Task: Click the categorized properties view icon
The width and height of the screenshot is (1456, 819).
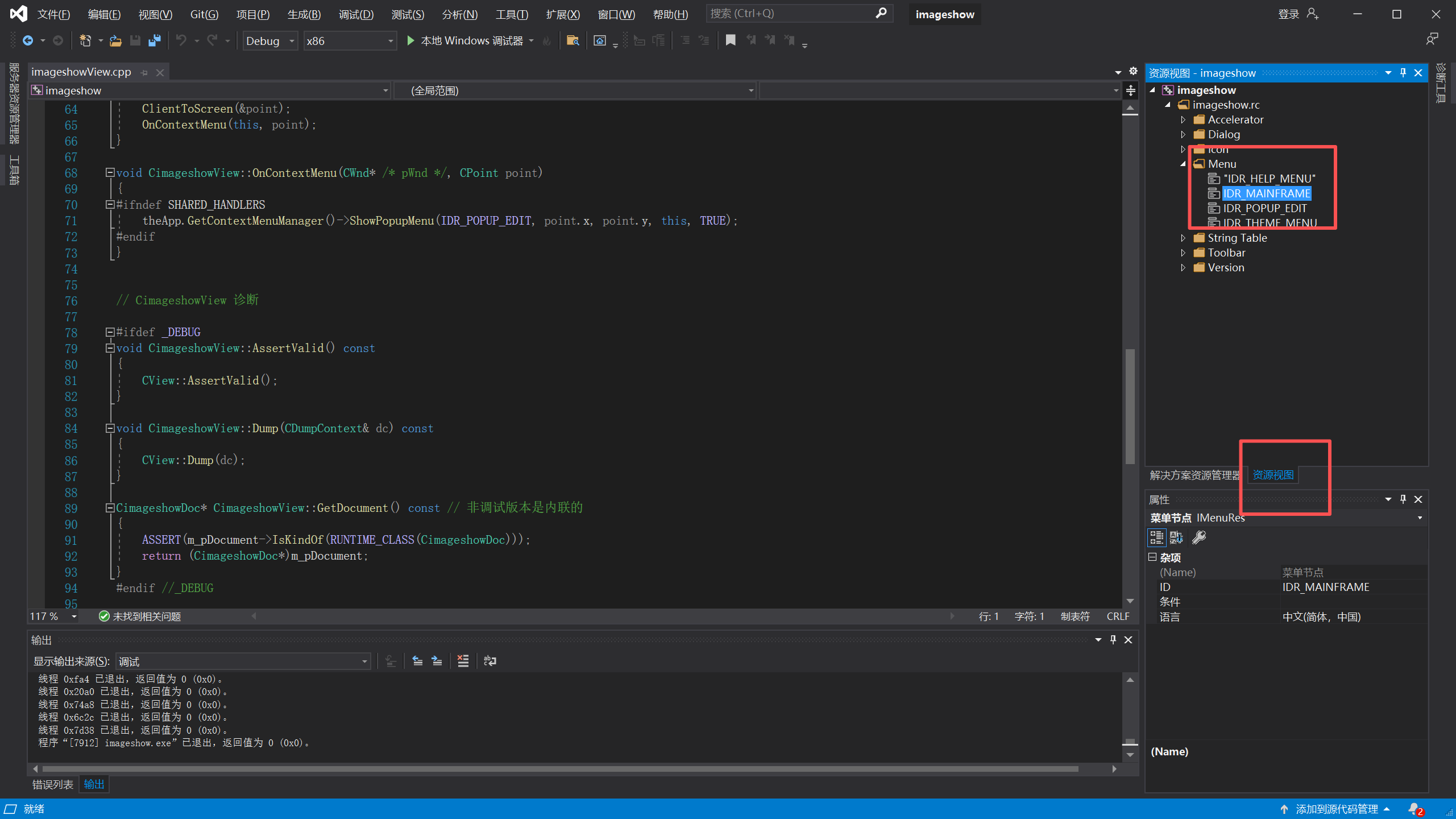Action: [x=1156, y=537]
